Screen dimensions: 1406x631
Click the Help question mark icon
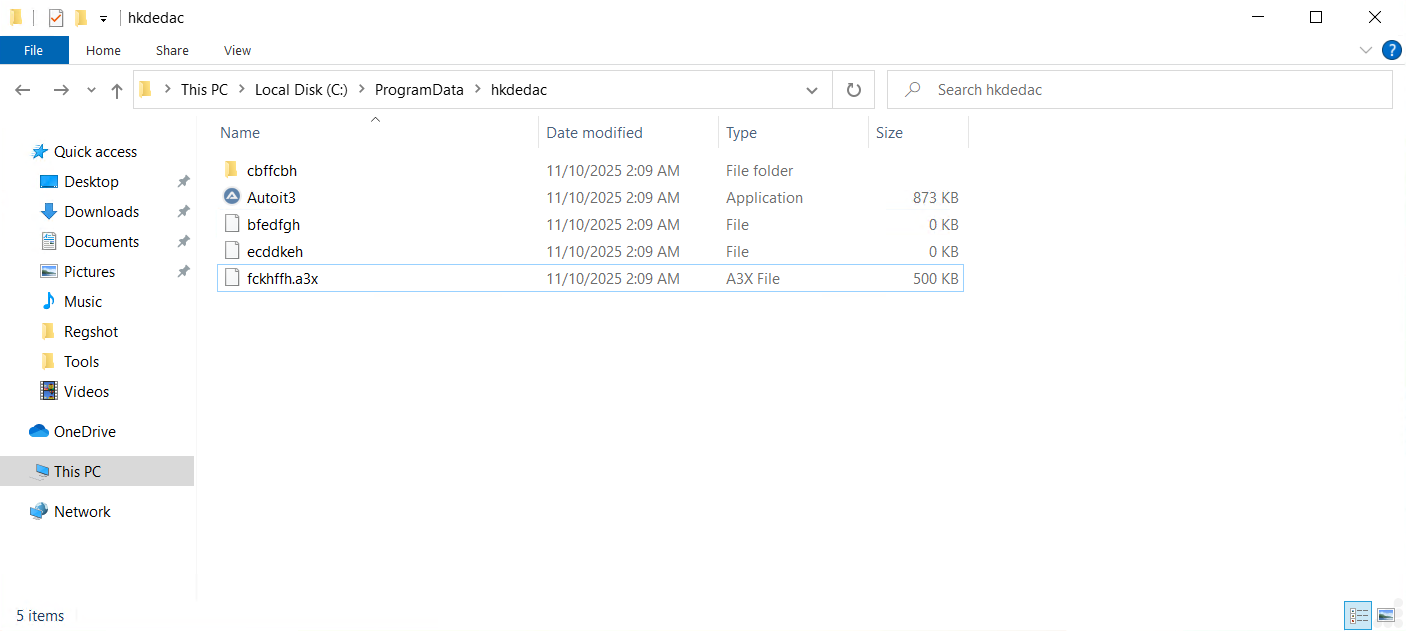1391,50
